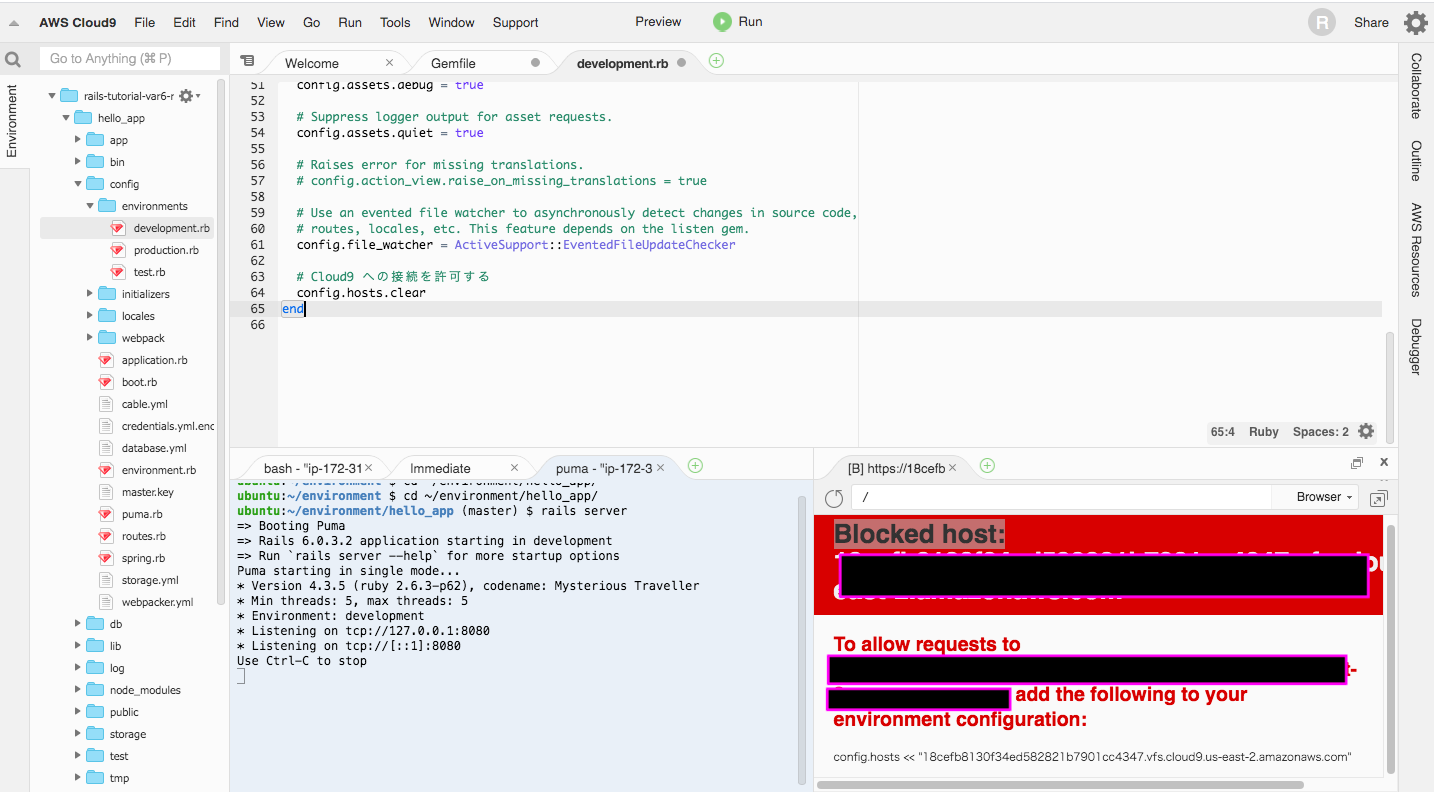Screen dimensions: 1434x792
Task: Collapse the menu bar with arrow icon
Action: (14, 23)
